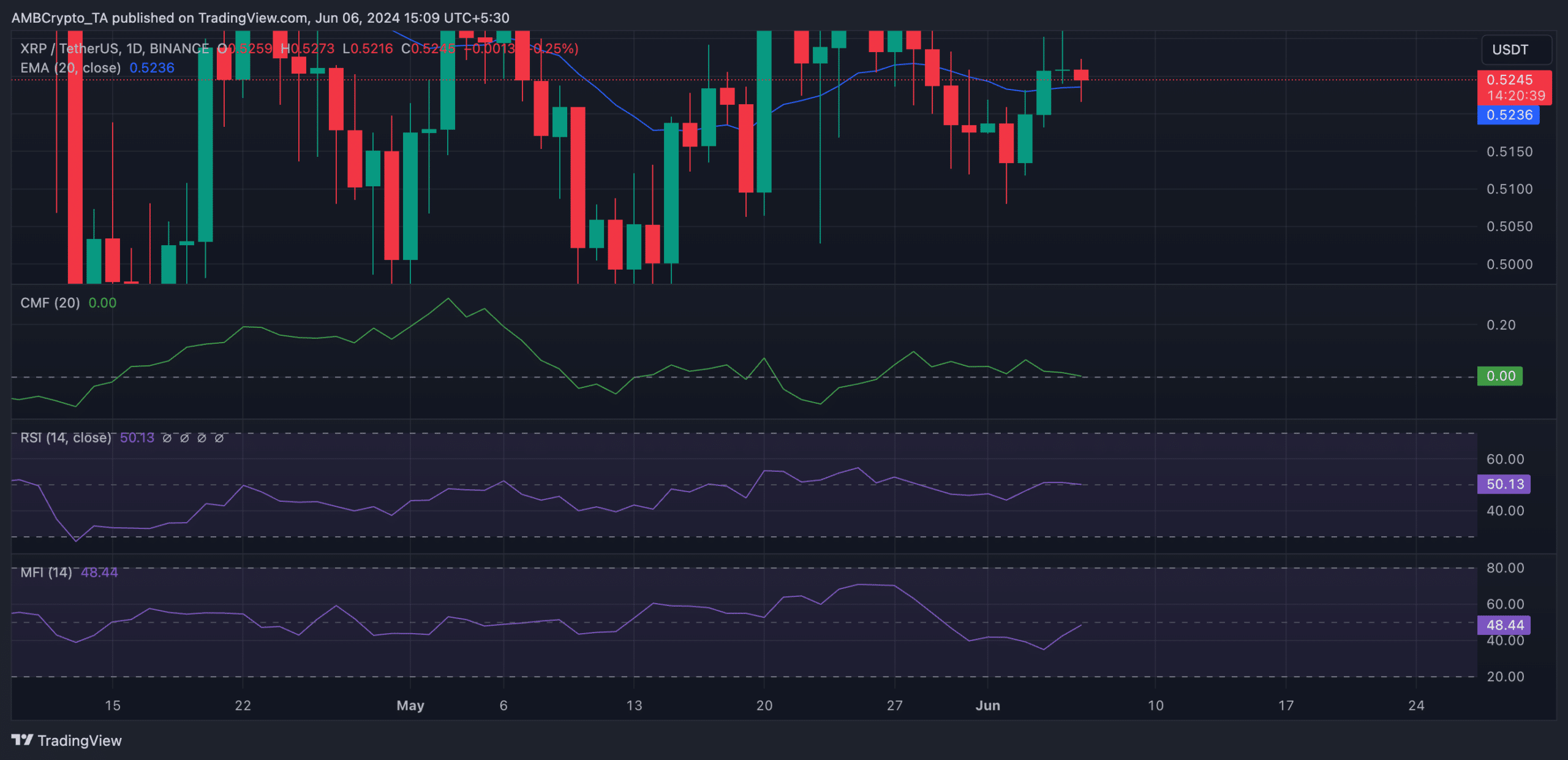Click the Jun date axis label
This screenshot has width=1568, height=760.
[x=988, y=705]
